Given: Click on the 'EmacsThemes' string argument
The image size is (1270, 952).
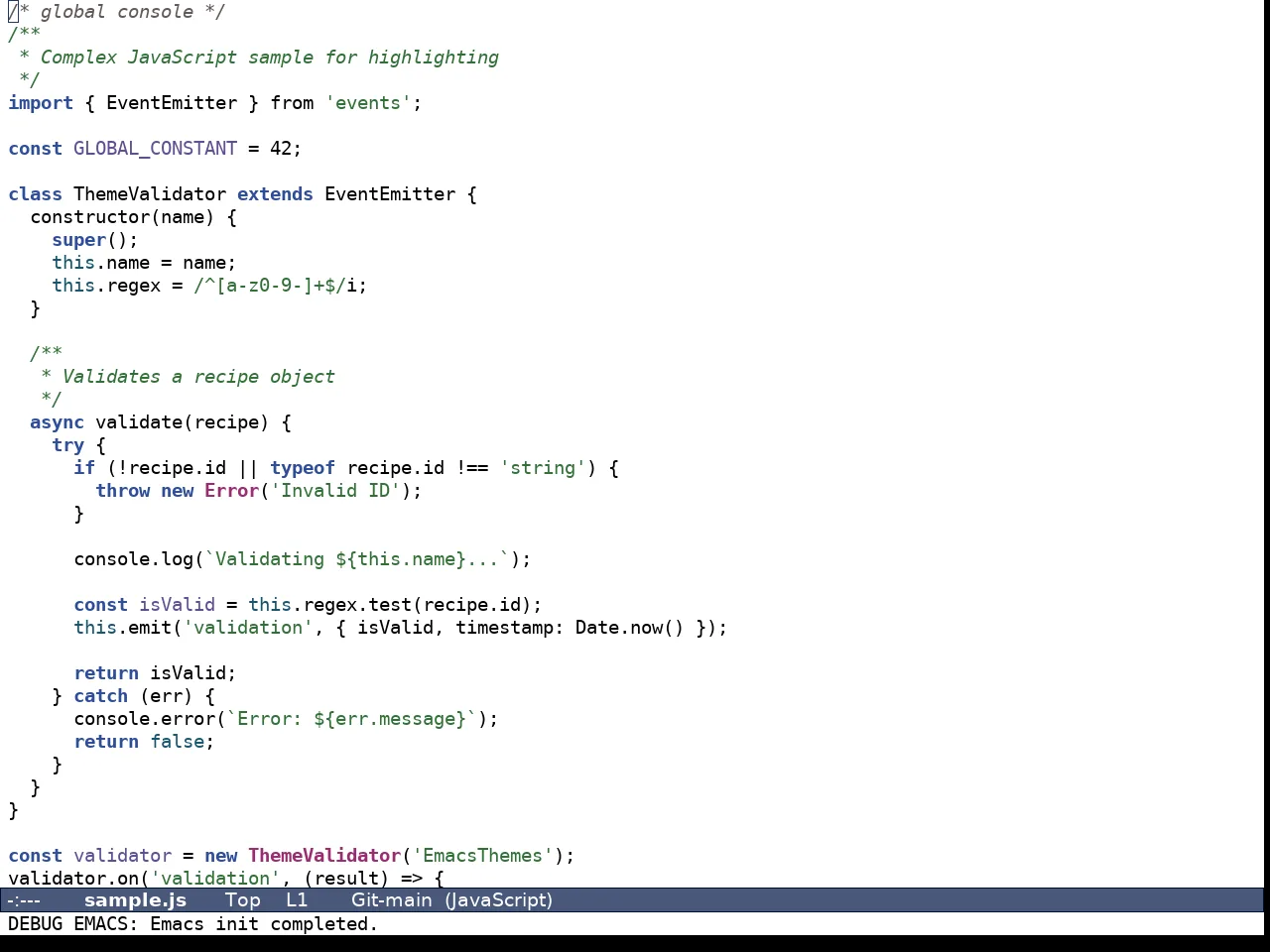Looking at the screenshot, I should [x=482, y=856].
